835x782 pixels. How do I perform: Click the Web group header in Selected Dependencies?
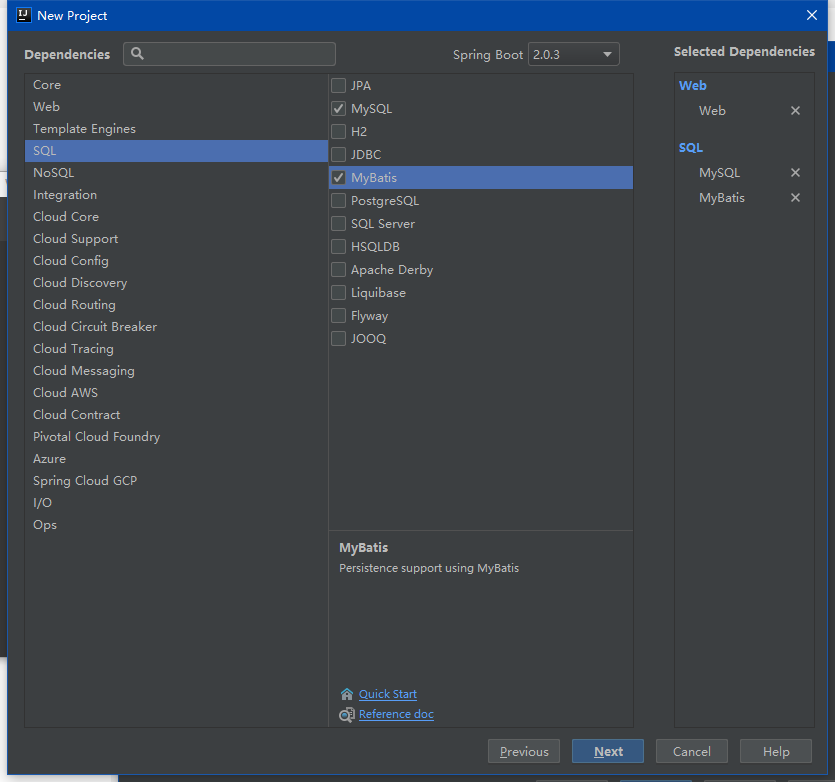pyautogui.click(x=693, y=85)
